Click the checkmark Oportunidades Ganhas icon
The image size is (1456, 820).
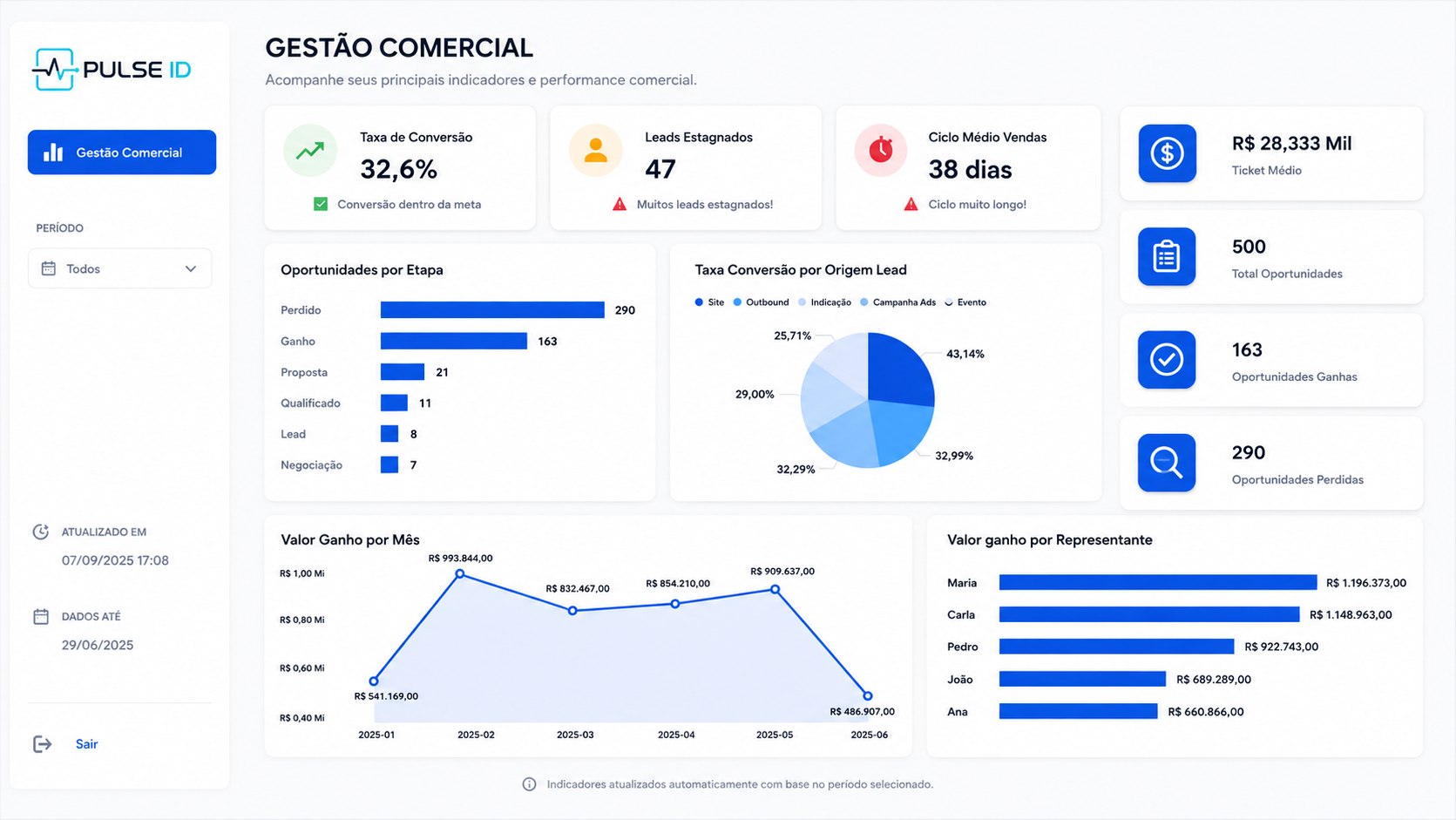click(1167, 359)
